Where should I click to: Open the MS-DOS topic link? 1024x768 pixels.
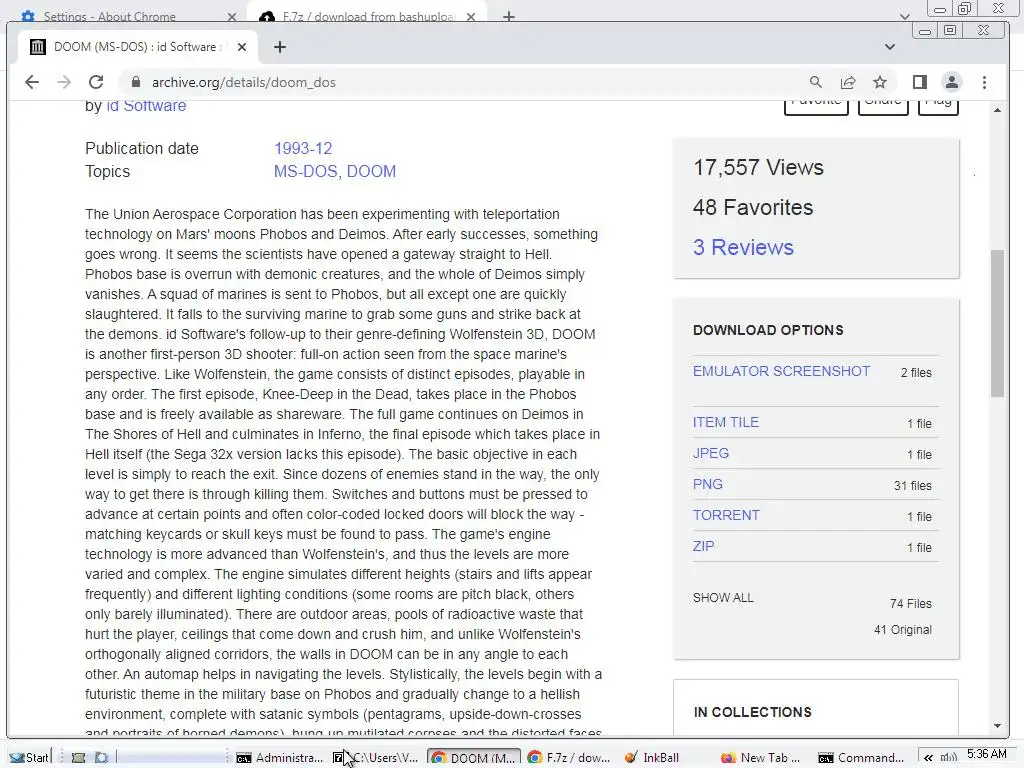pos(304,171)
